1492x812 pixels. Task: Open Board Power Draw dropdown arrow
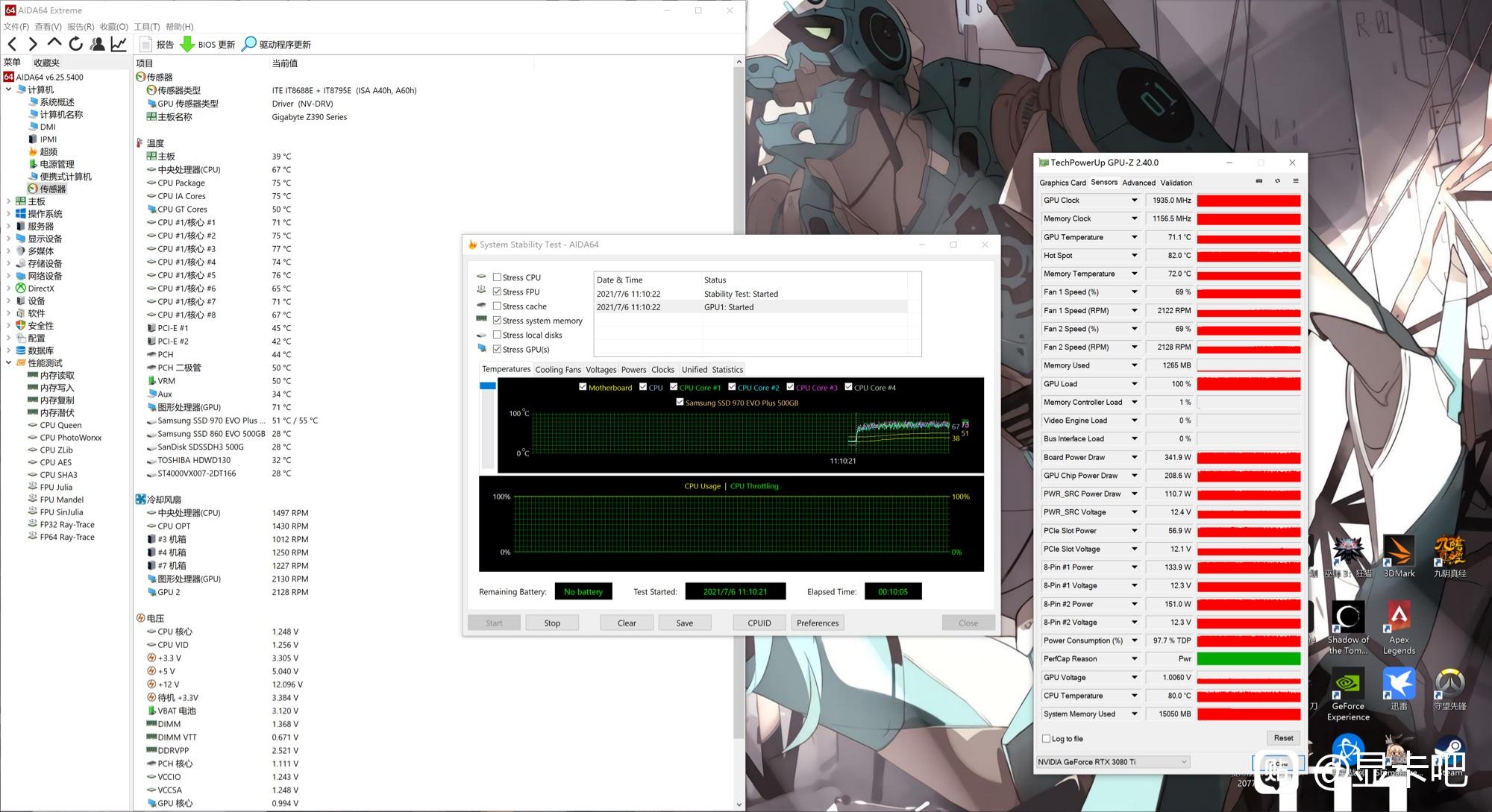point(1135,457)
